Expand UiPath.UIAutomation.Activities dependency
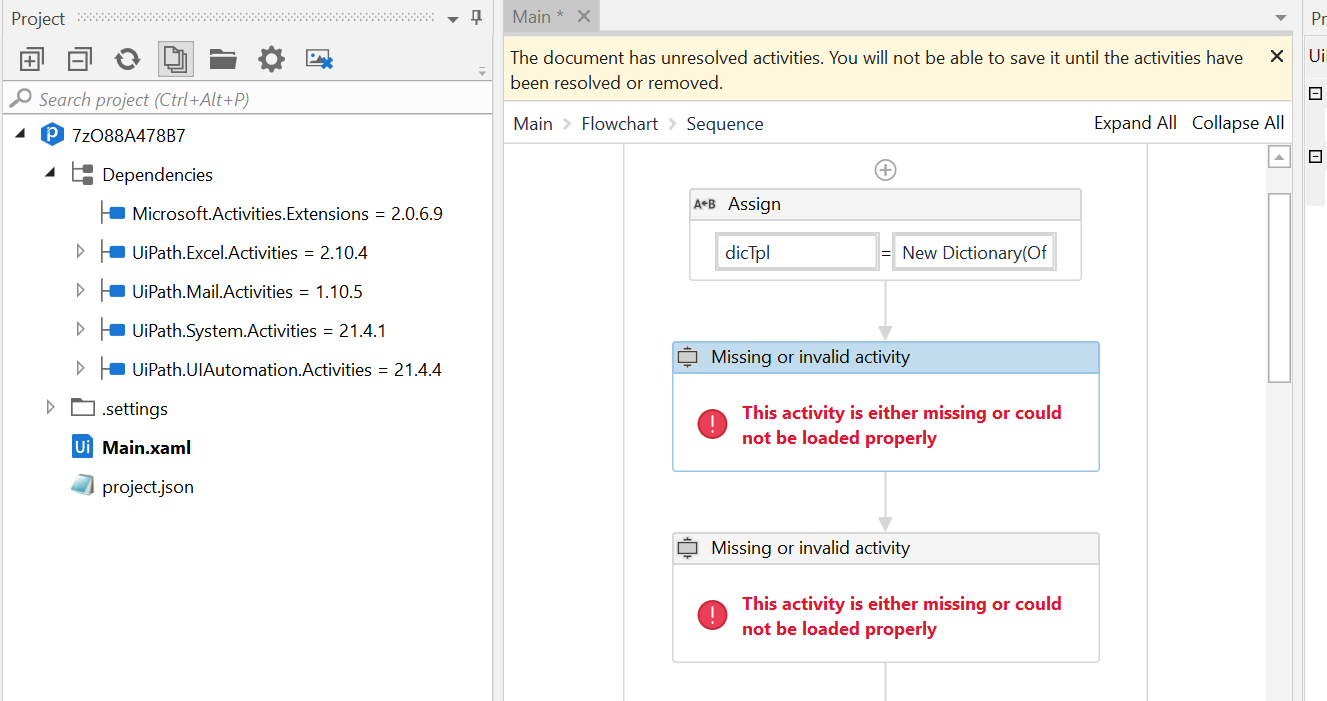Screen dimensions: 1327x701 [x=81, y=369]
